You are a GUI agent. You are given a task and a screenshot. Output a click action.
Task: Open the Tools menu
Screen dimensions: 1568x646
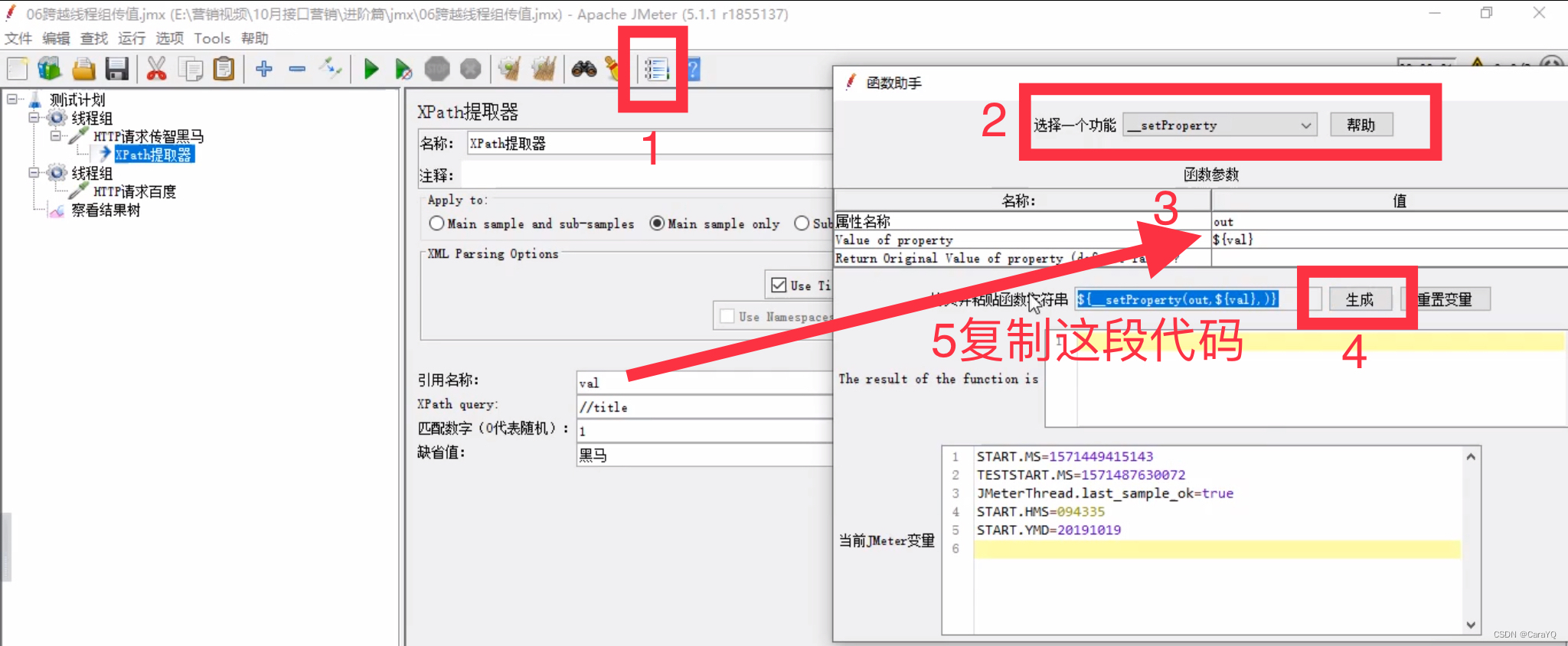212,38
